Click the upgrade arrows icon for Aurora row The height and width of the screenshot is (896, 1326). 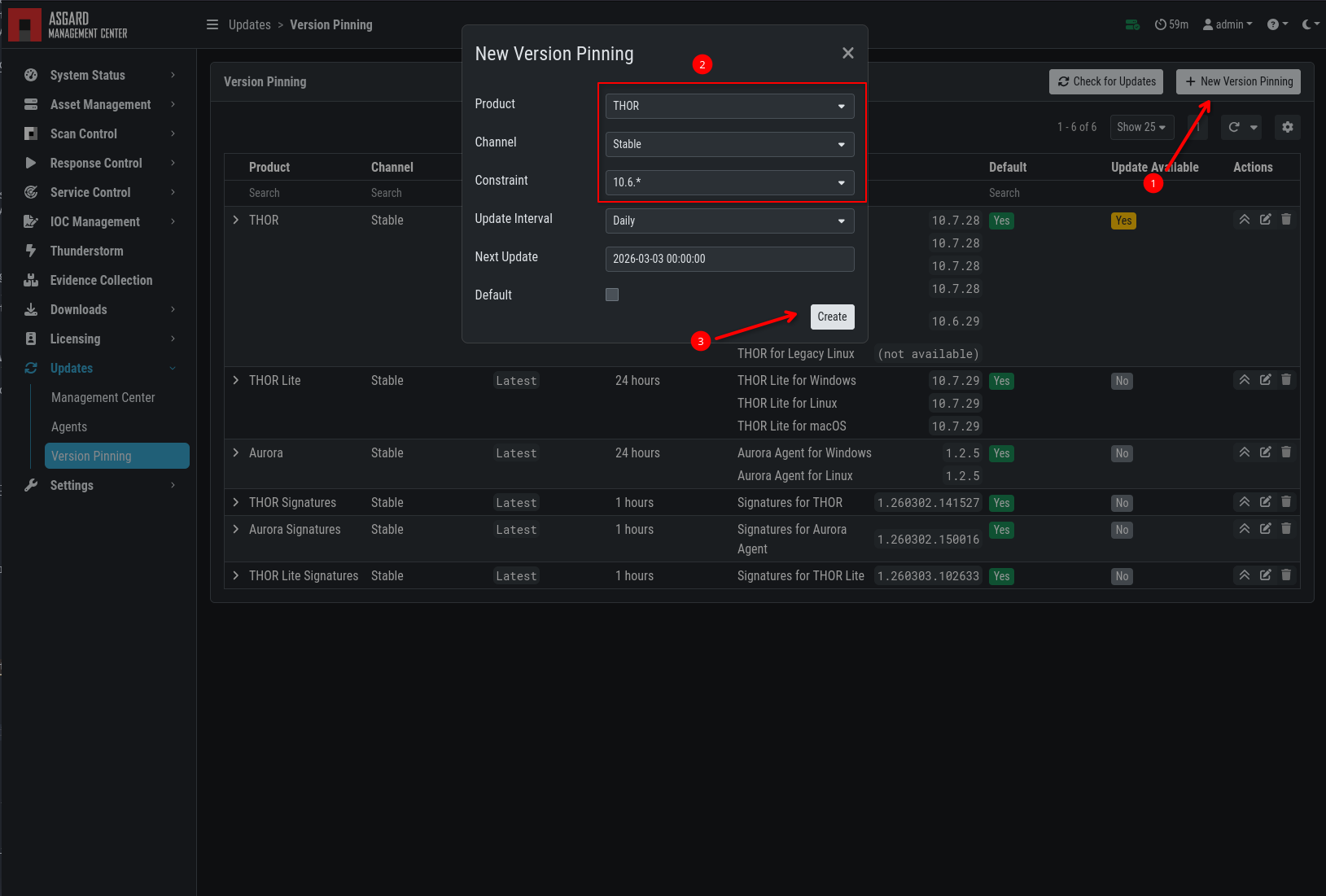tap(1245, 452)
